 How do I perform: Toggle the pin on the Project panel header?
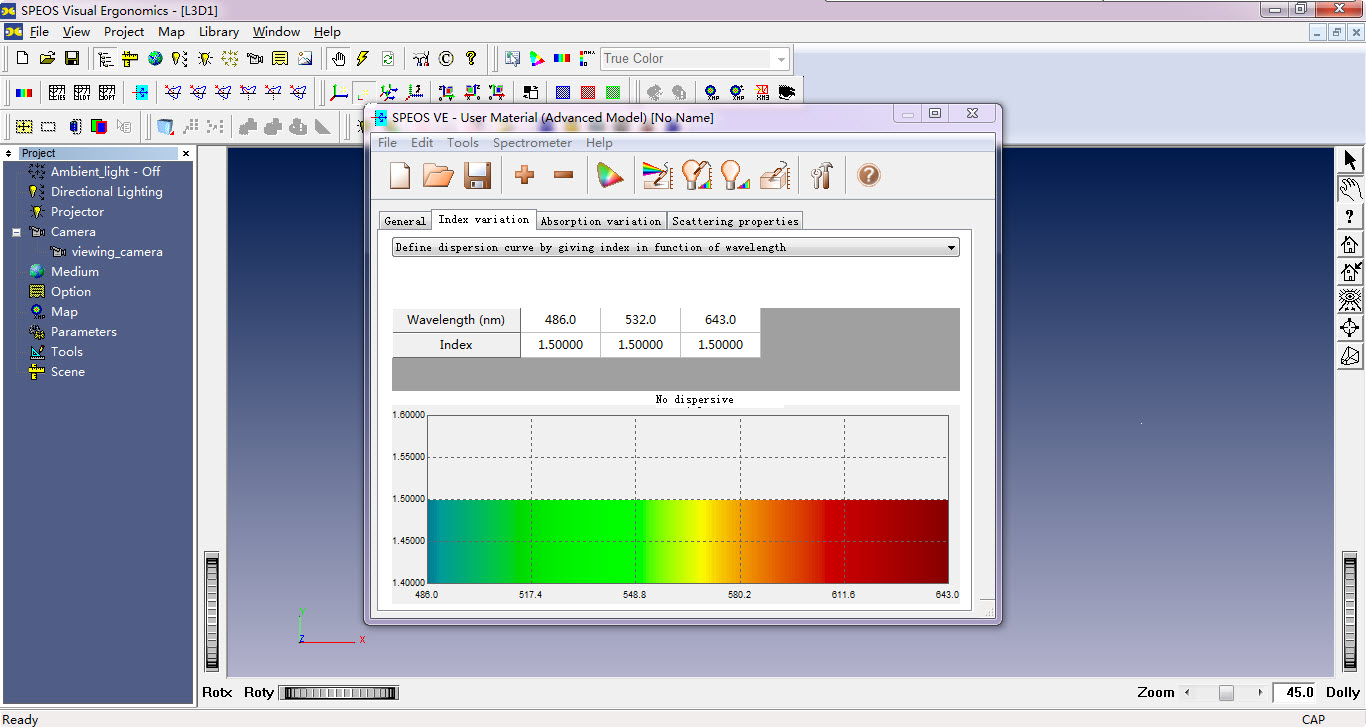(9, 153)
